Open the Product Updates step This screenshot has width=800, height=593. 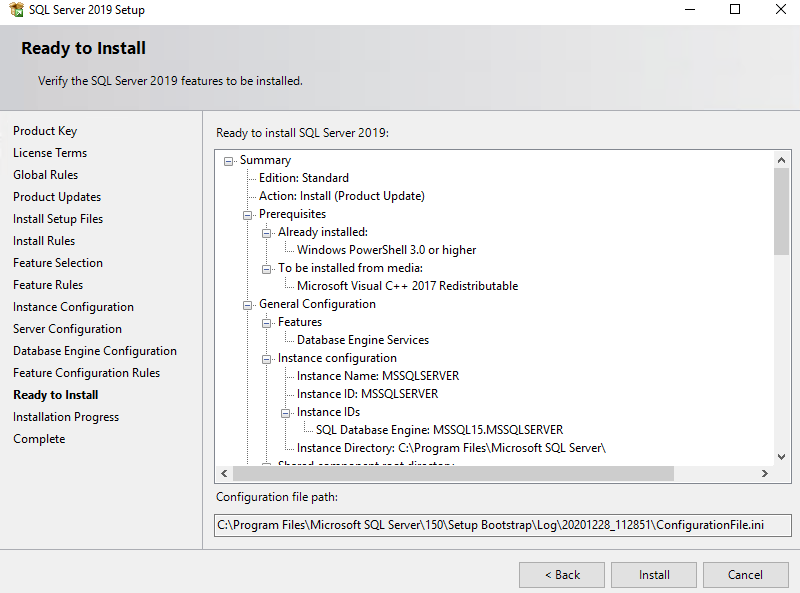[x=57, y=197]
